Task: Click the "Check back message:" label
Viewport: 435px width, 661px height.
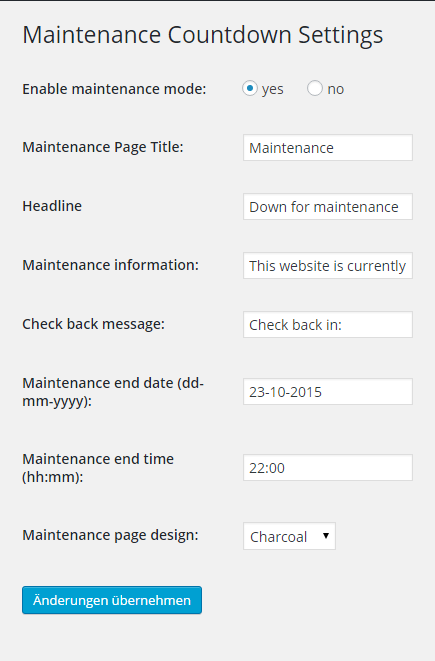Action: tap(94, 324)
